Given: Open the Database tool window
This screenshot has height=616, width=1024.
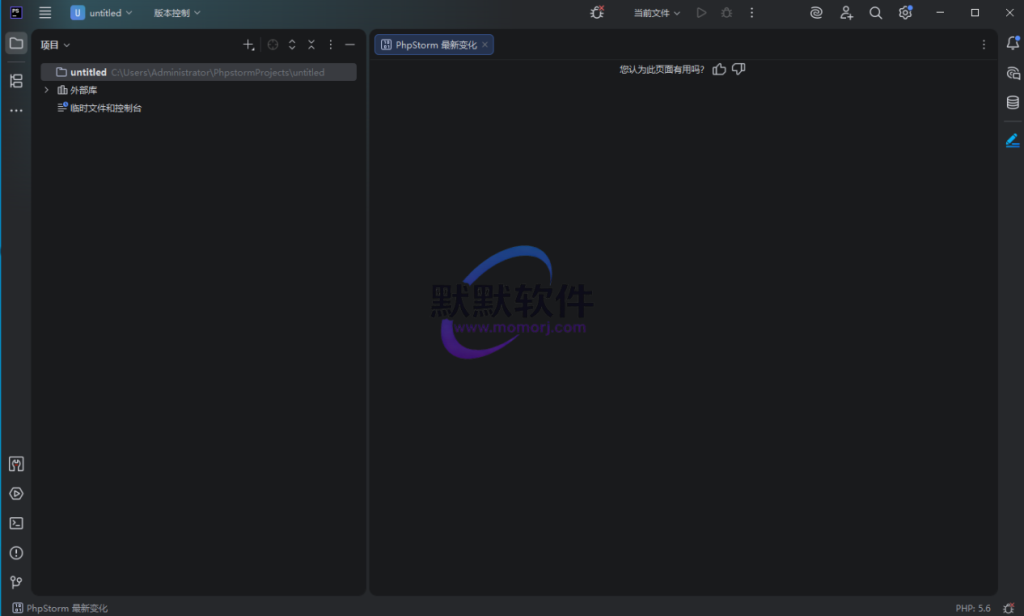Looking at the screenshot, I should pos(1013,103).
